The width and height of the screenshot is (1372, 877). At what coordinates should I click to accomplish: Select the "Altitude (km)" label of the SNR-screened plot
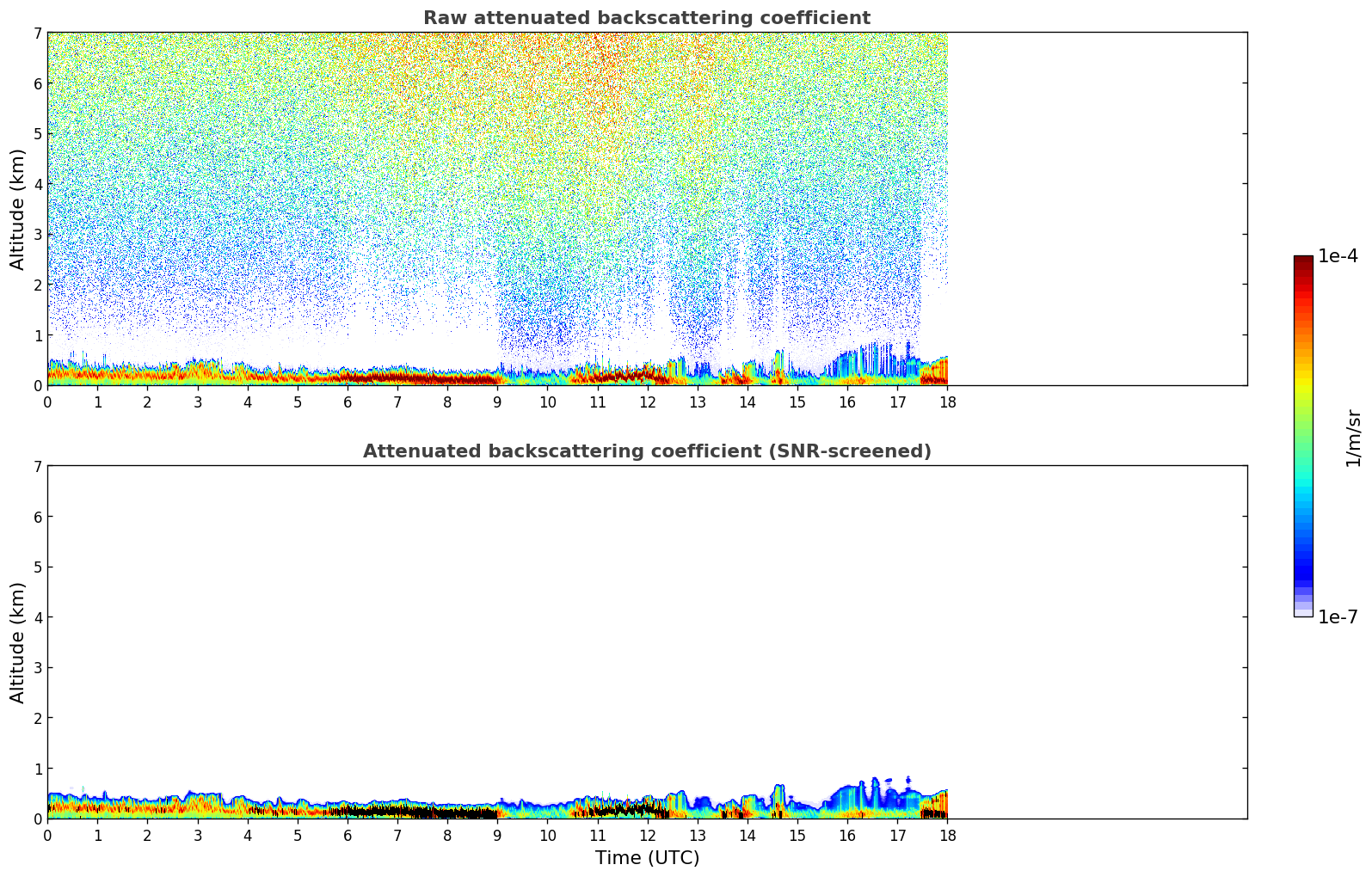click(x=17, y=642)
